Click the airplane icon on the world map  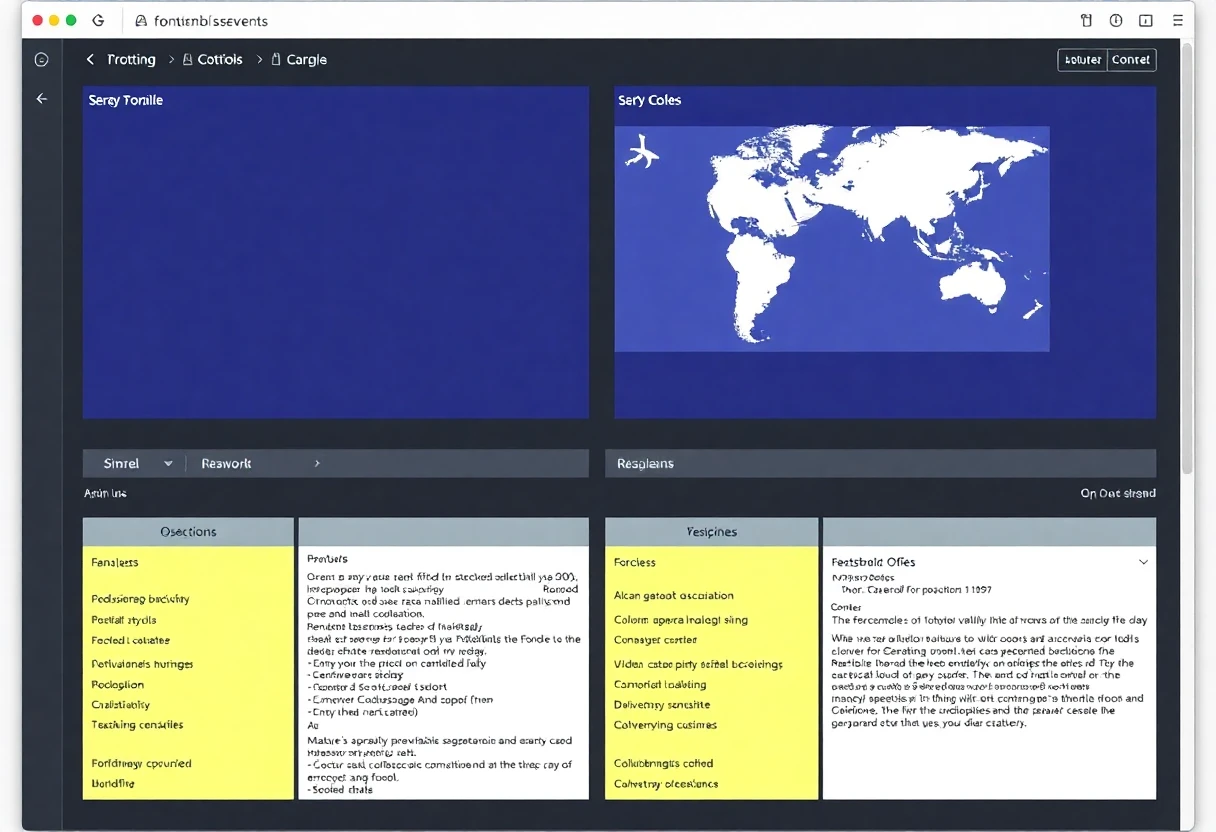point(642,153)
